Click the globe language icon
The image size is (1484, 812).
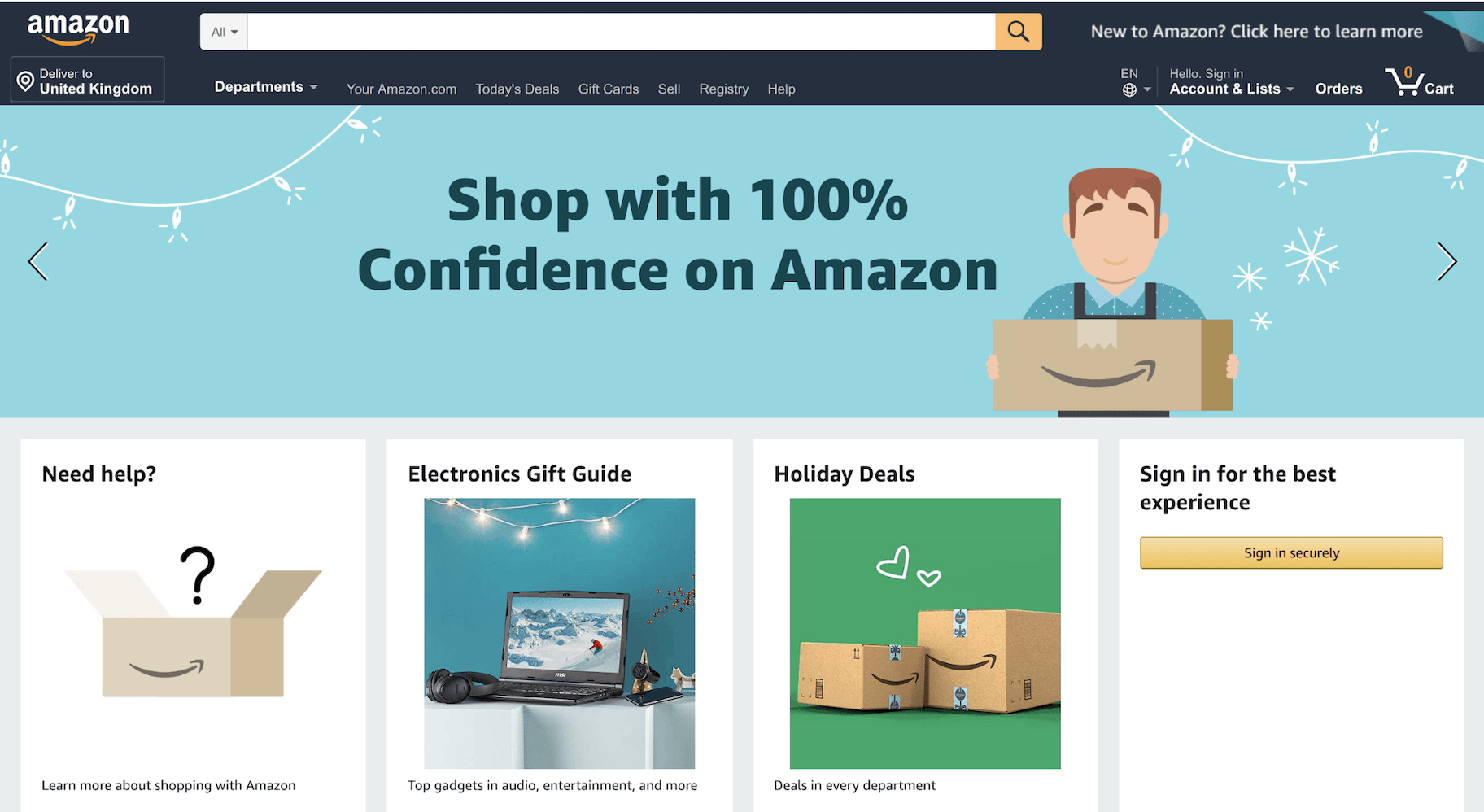[1129, 90]
